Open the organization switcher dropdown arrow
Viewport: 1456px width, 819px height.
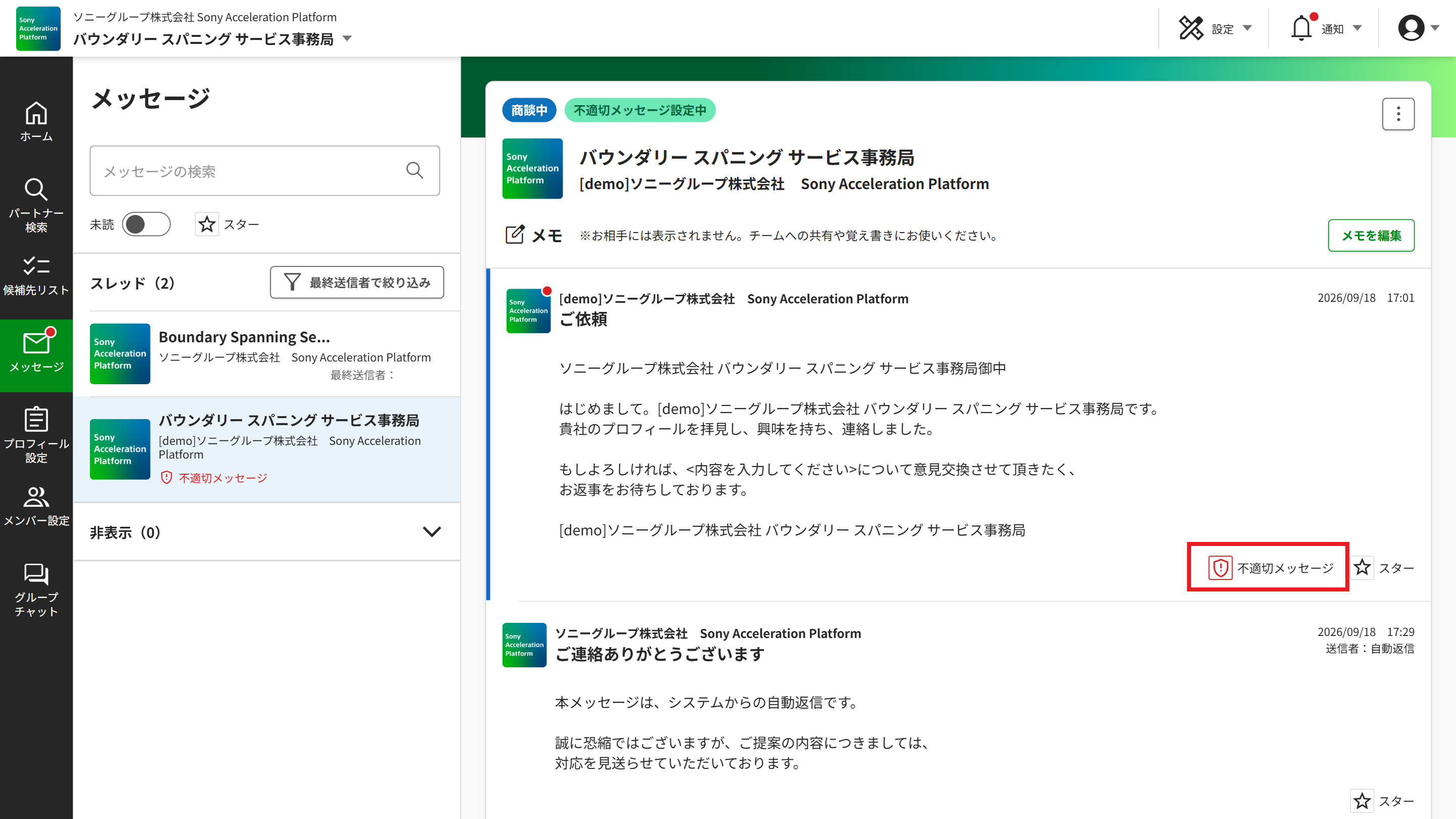(348, 39)
